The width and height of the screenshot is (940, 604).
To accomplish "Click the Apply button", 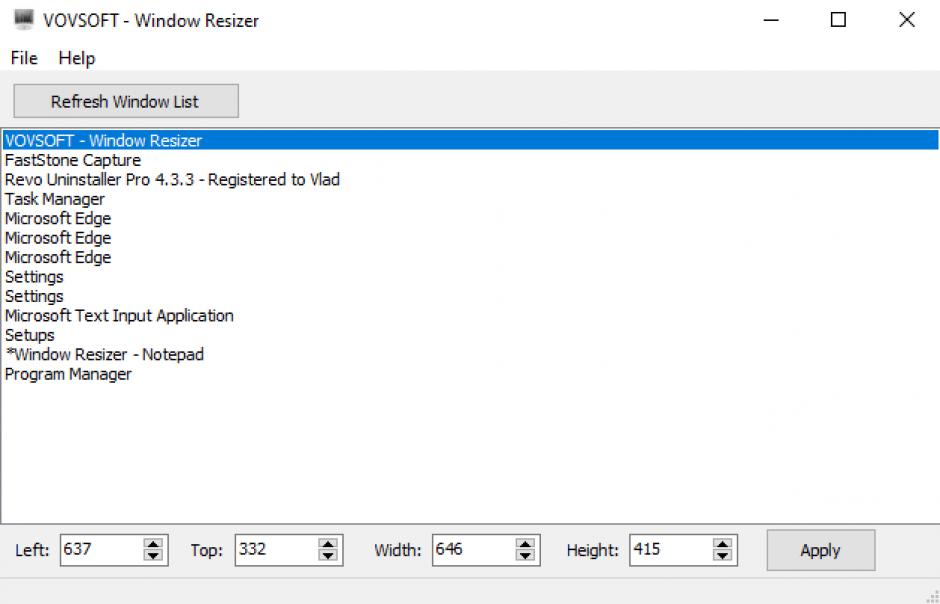I will point(820,550).
